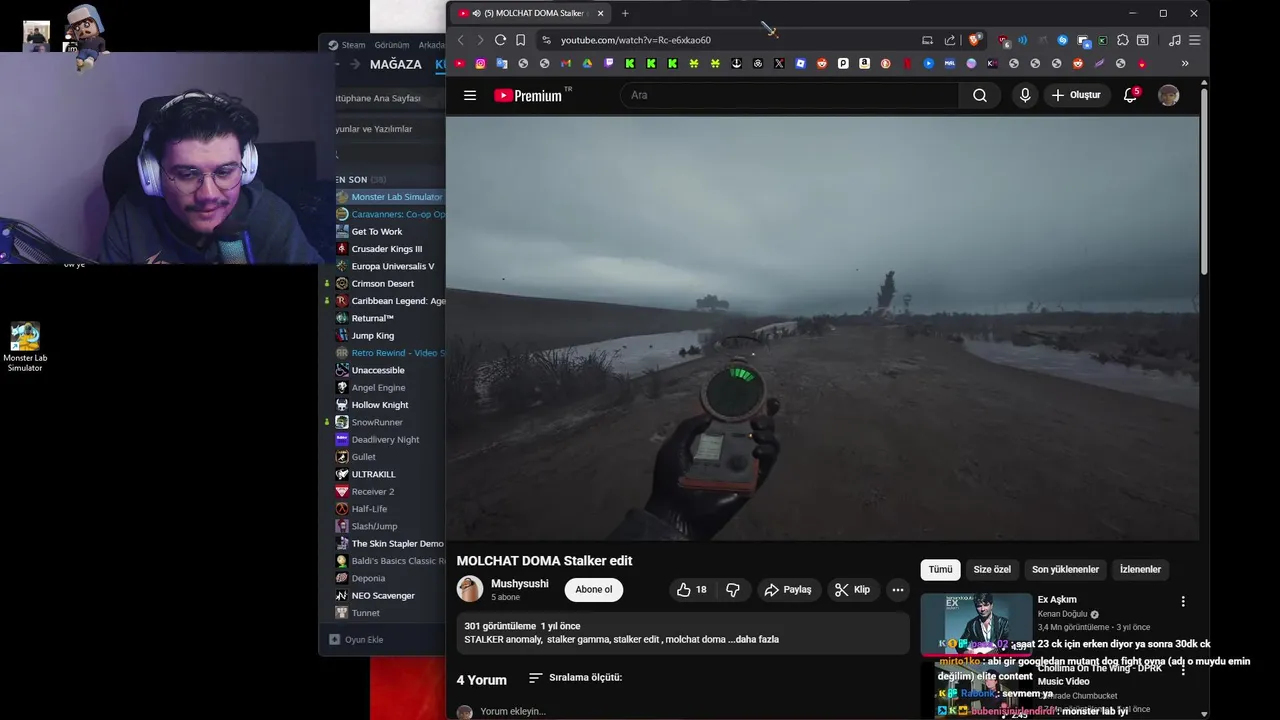Open the account avatar menu on YouTube
1280x720 pixels.
(1168, 95)
